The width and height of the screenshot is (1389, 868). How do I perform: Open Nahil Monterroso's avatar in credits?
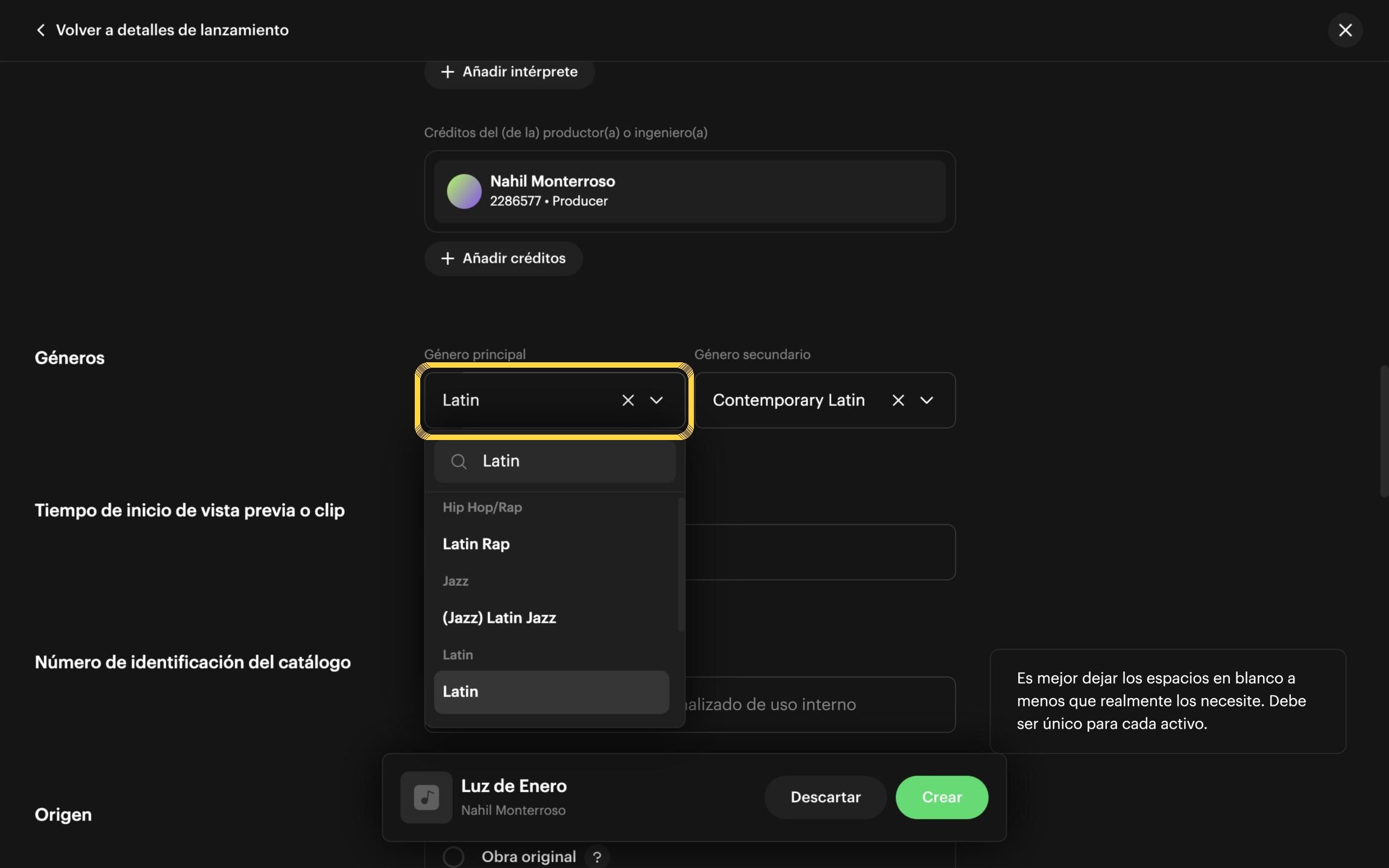(x=464, y=191)
